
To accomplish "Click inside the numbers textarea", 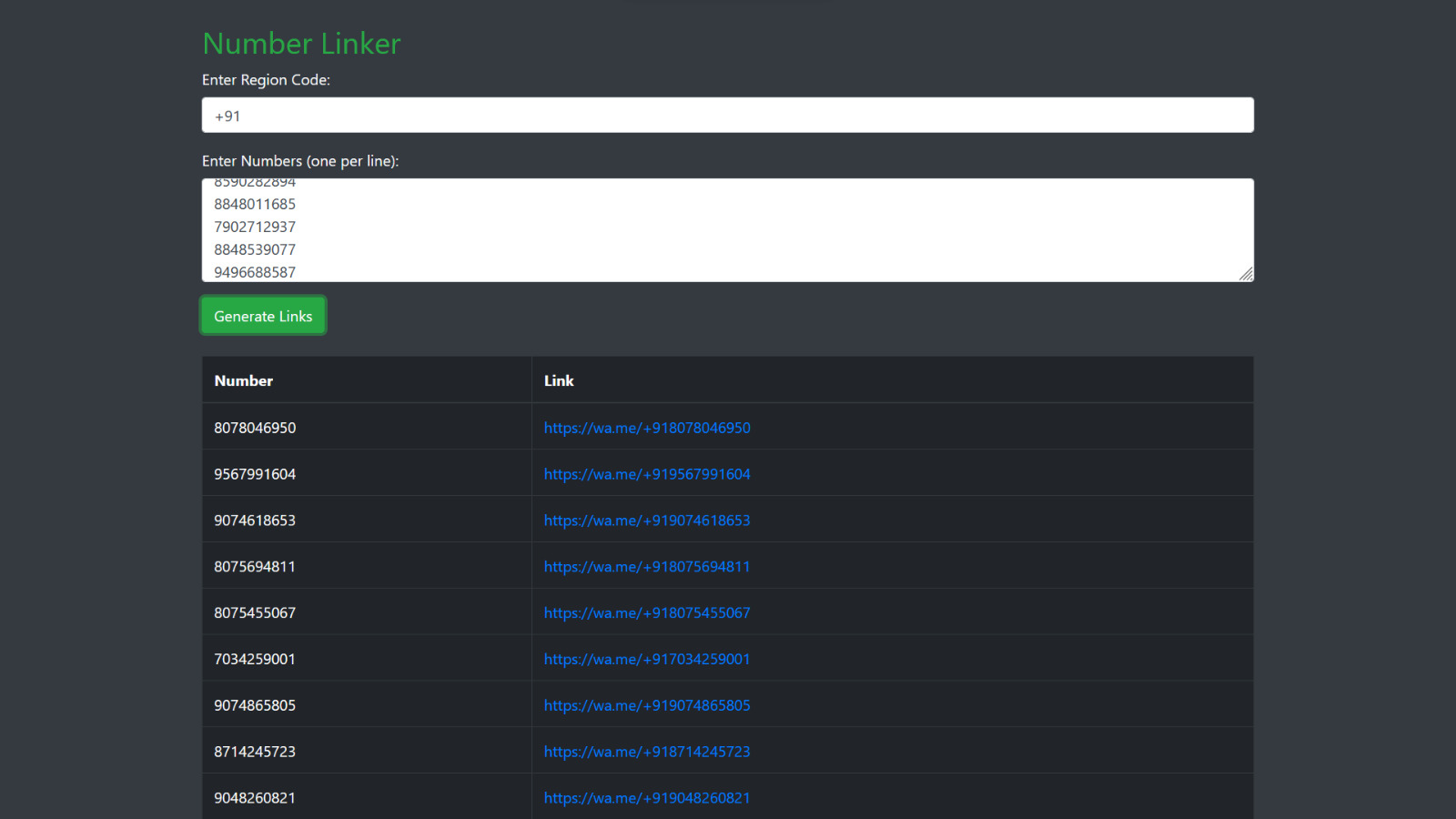I will coord(727,229).
